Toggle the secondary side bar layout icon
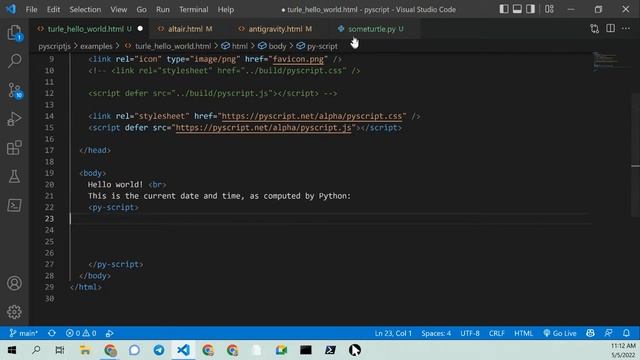The width and height of the screenshot is (640, 360). click(x=530, y=9)
